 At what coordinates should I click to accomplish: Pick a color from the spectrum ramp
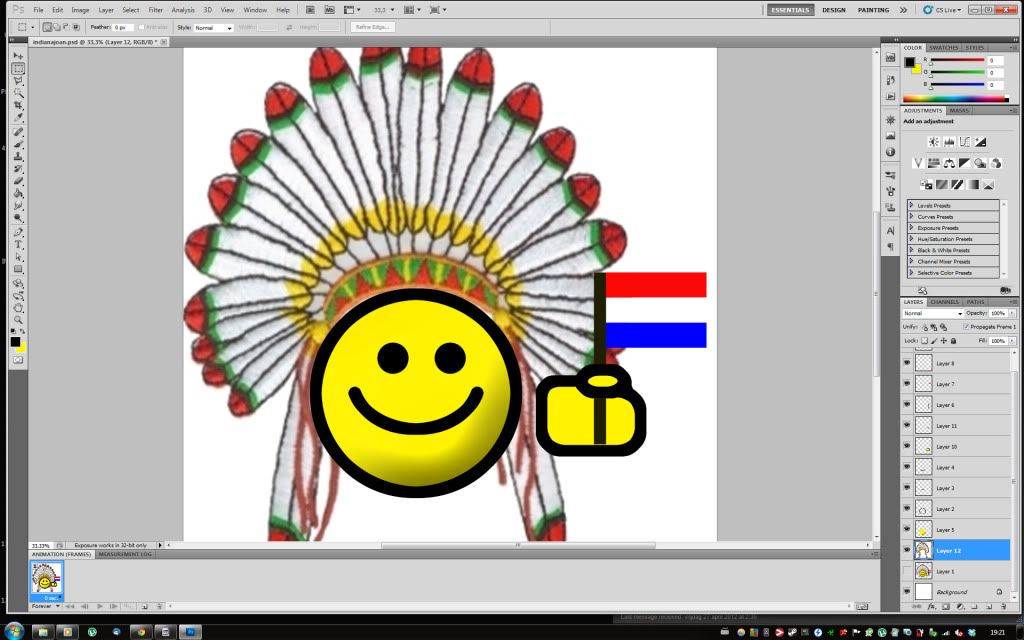(x=955, y=99)
